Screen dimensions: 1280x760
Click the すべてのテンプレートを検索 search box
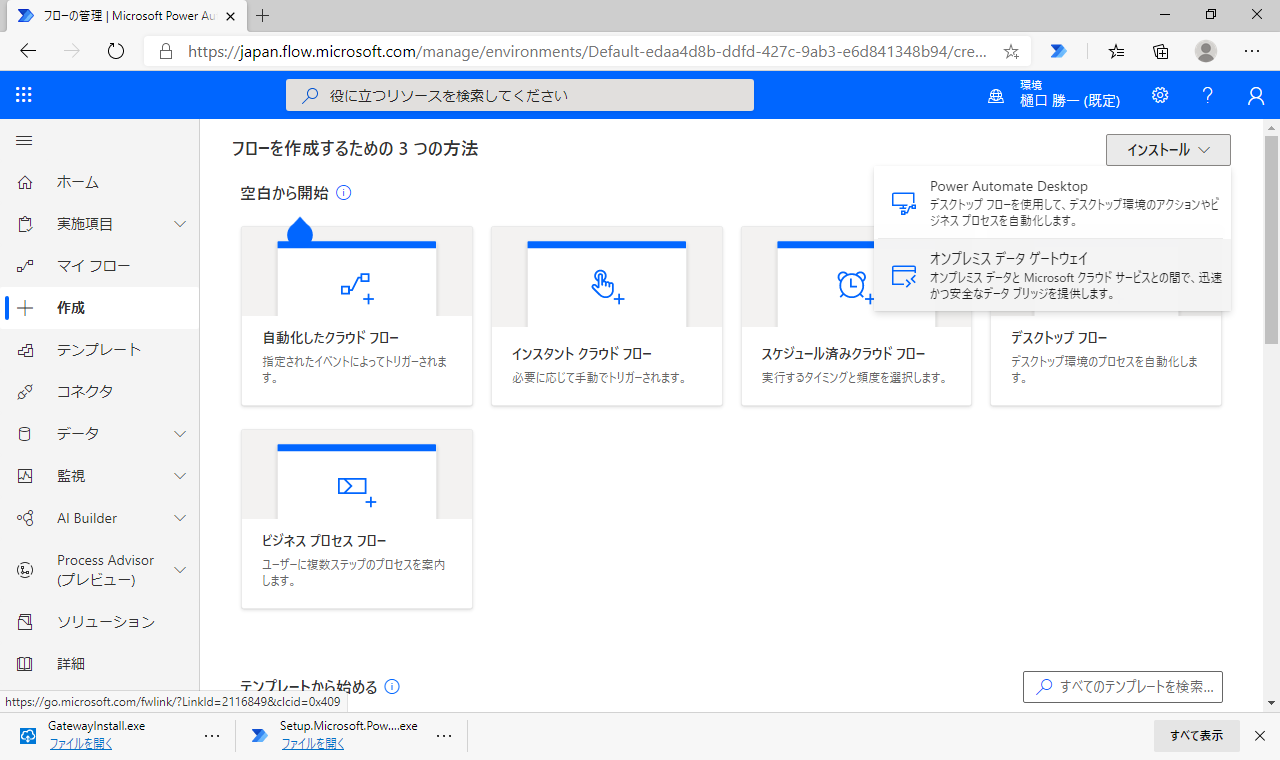1123,687
